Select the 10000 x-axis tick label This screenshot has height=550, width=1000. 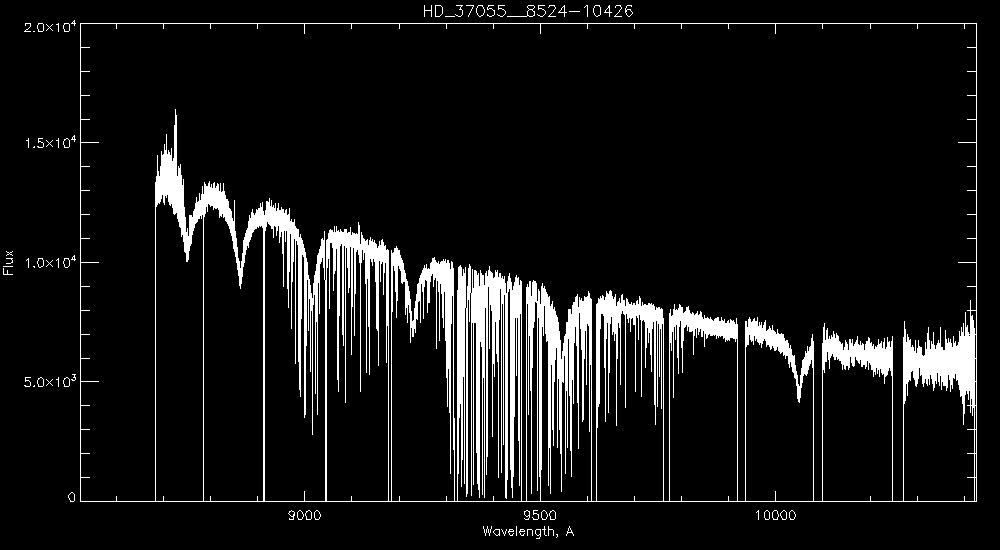[775, 516]
